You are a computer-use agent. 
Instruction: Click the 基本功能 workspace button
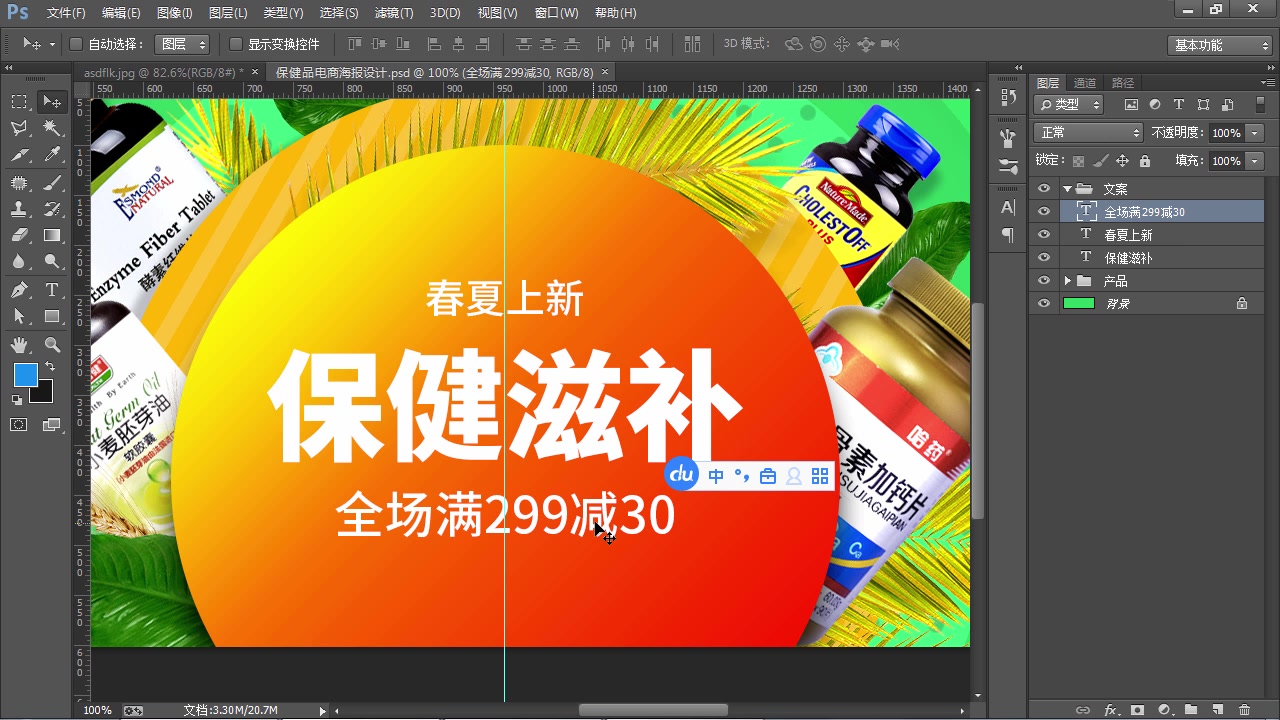(x=1218, y=44)
